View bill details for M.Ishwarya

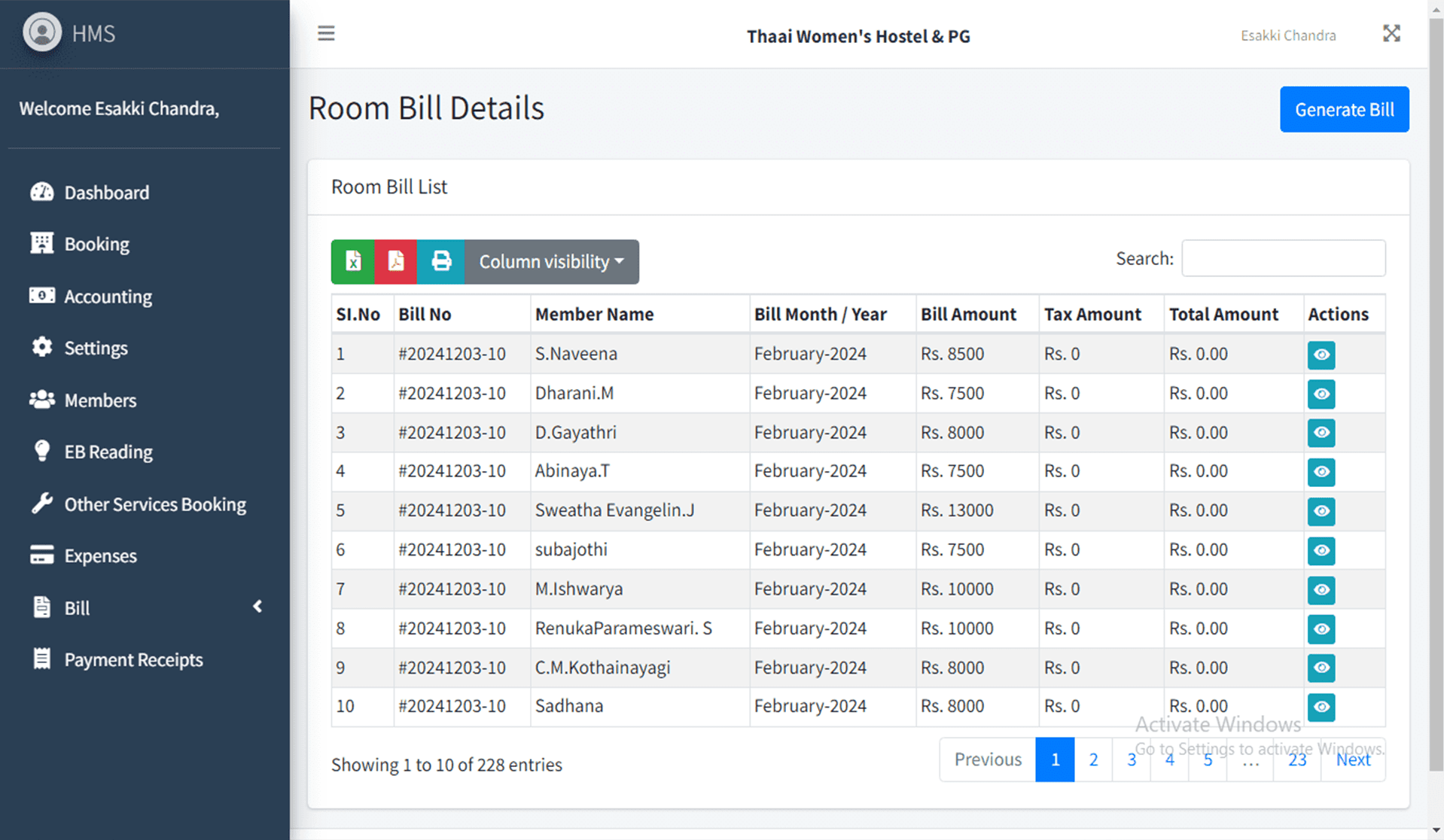1321,589
